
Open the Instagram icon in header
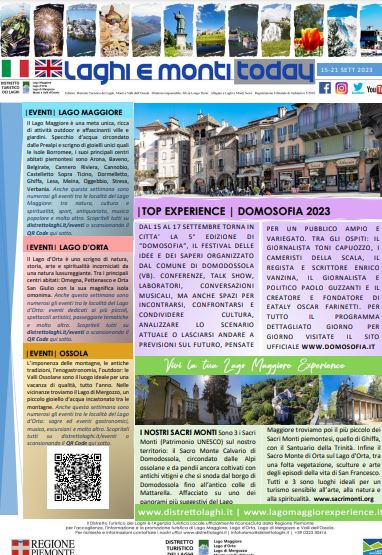tap(341, 88)
